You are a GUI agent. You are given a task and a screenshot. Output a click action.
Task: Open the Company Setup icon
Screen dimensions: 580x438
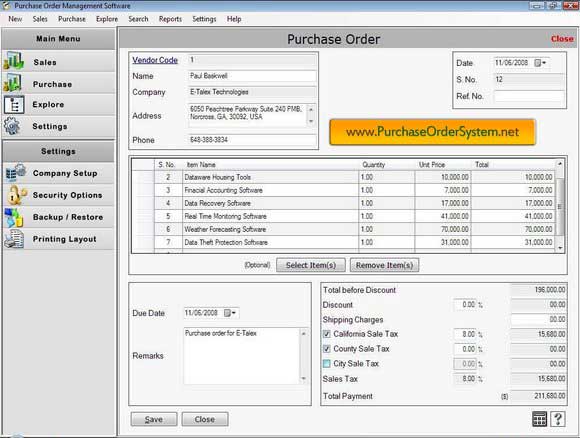16,173
